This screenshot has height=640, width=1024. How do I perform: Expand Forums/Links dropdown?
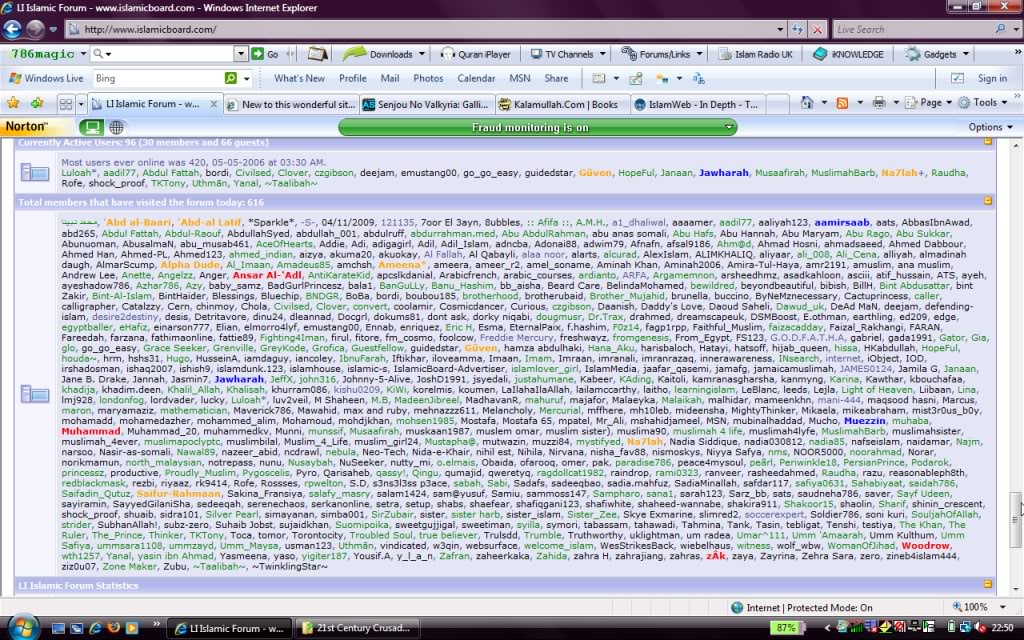[x=699, y=54]
